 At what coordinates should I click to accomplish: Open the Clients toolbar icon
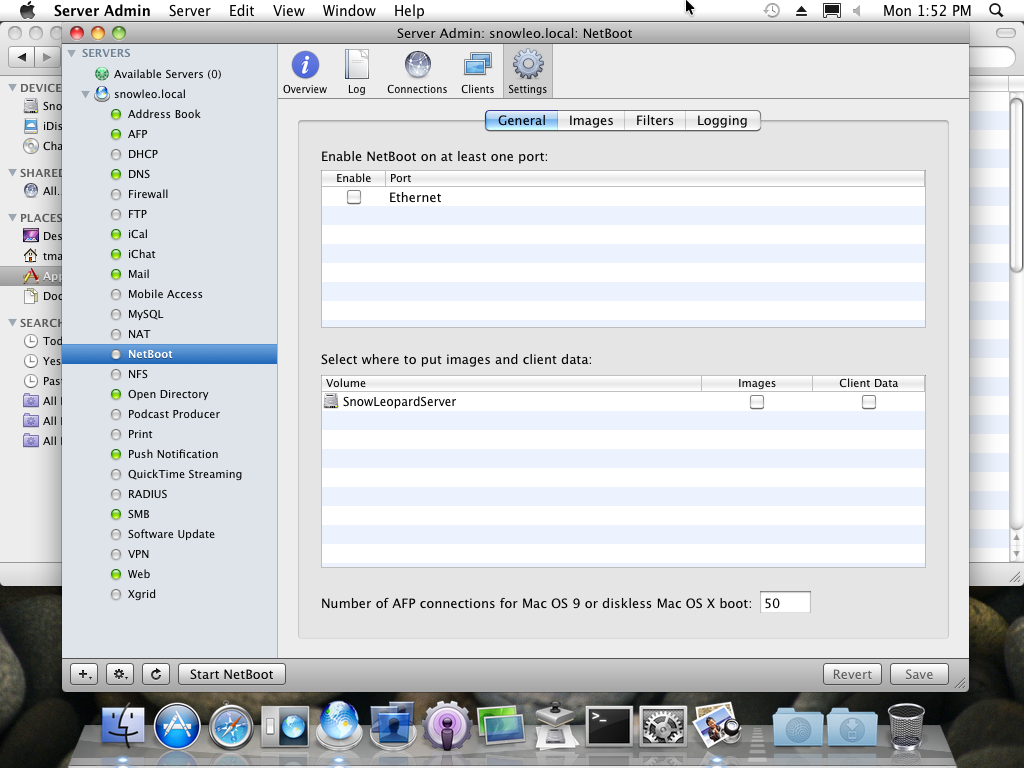pos(477,72)
